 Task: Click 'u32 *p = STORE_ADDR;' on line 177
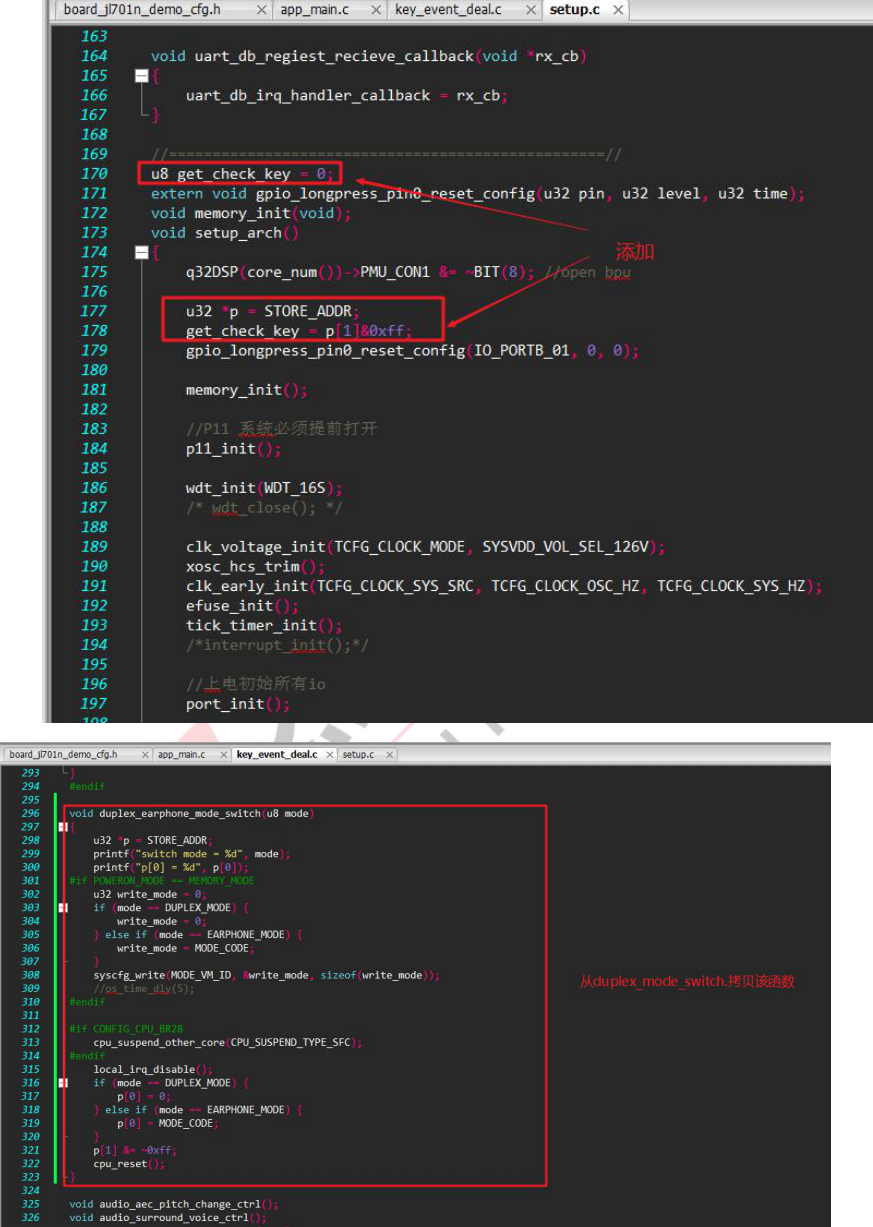click(273, 311)
